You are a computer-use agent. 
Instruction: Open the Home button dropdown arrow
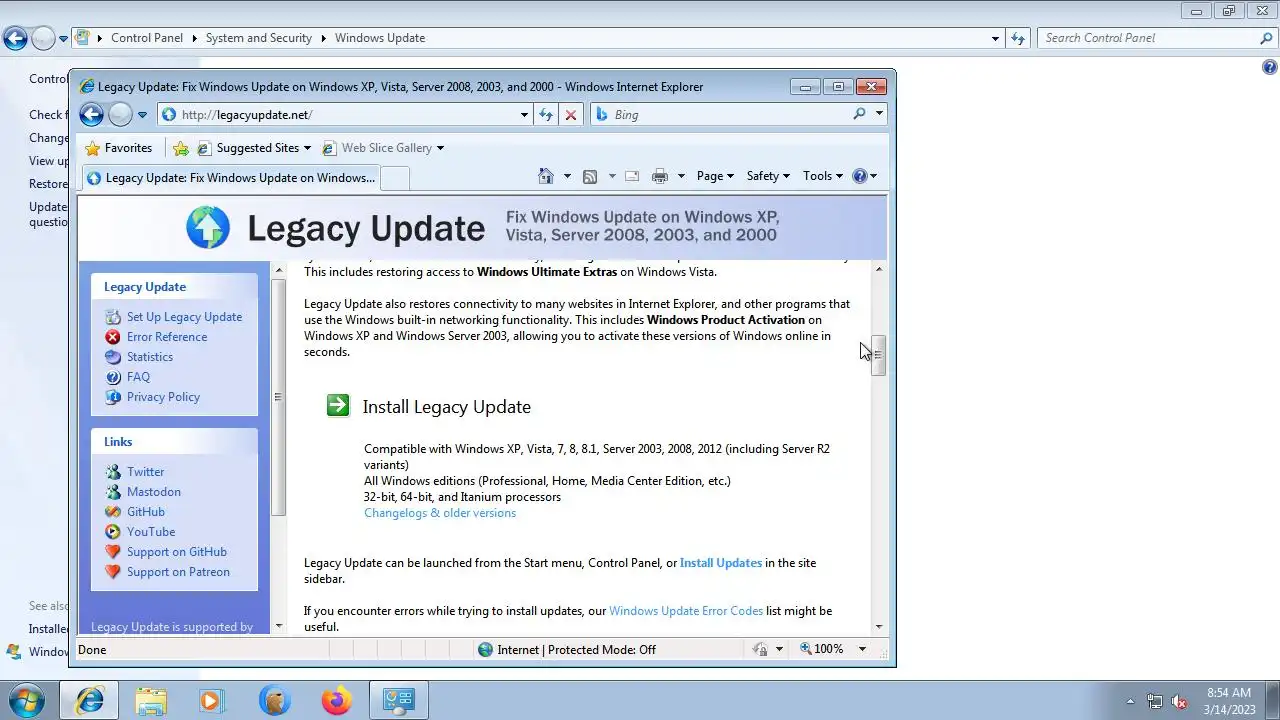point(567,176)
